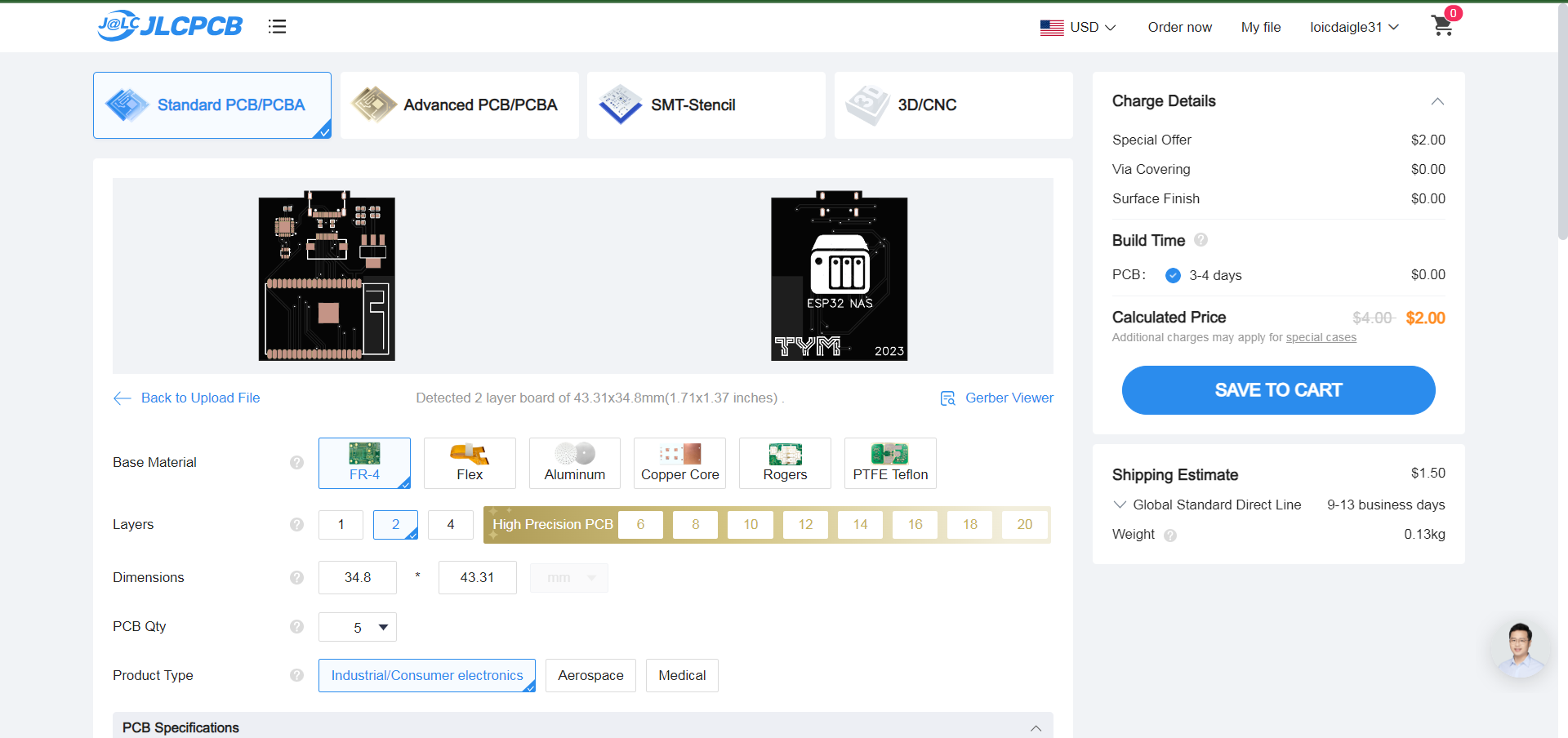Click the 43.31 dimension input field
Viewport: 1568px width, 738px height.
point(478,577)
